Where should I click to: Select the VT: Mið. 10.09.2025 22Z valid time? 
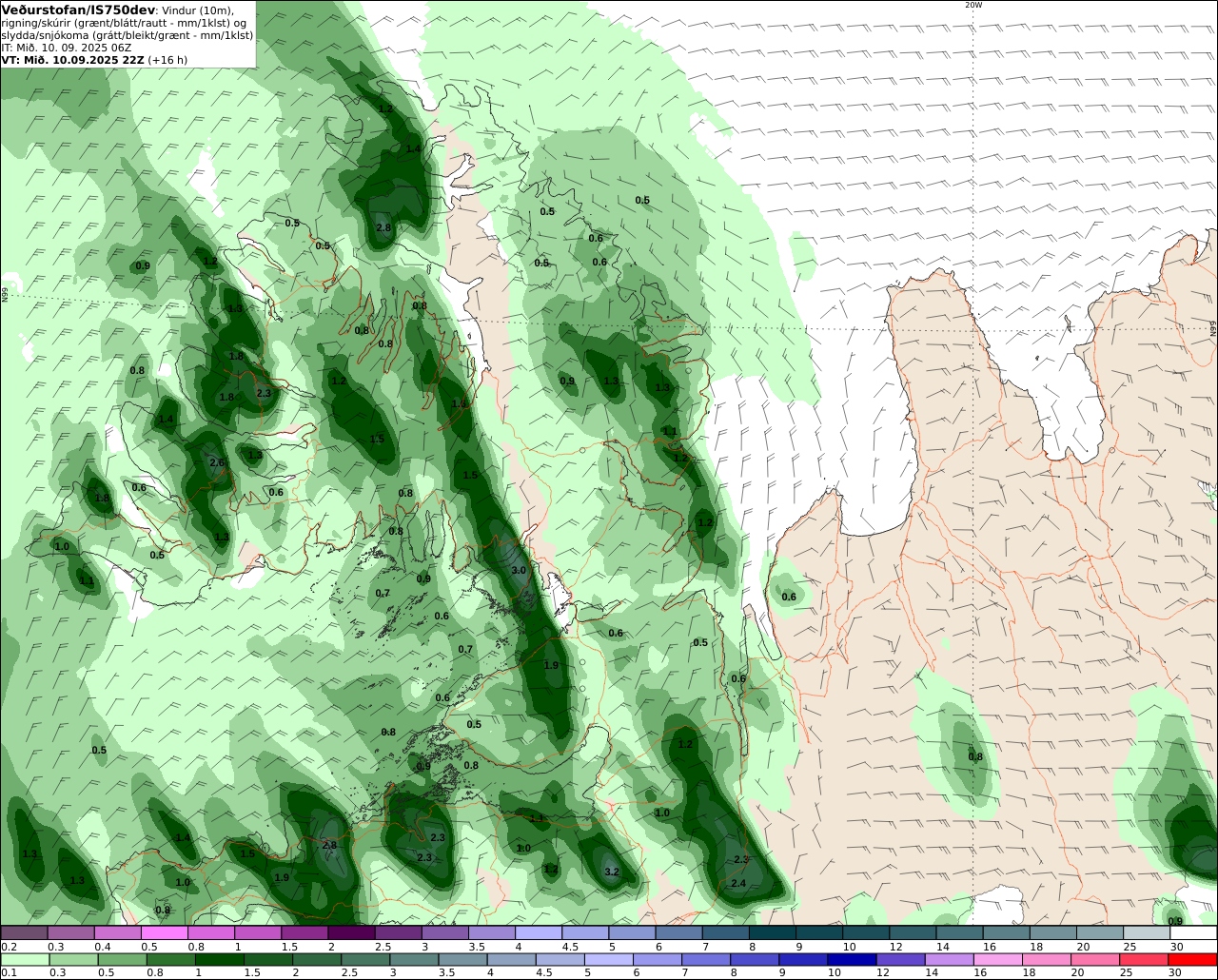(72, 59)
